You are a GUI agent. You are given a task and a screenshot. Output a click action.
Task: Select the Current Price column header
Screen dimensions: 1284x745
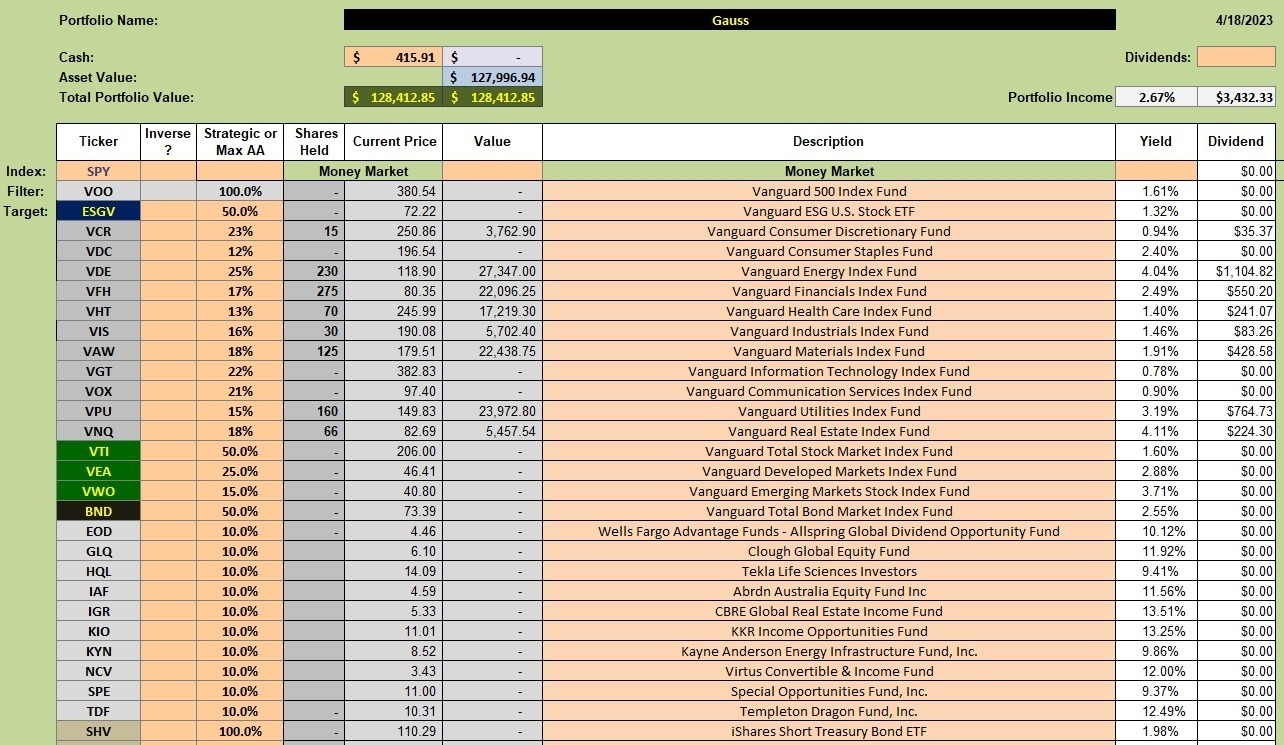(x=393, y=142)
